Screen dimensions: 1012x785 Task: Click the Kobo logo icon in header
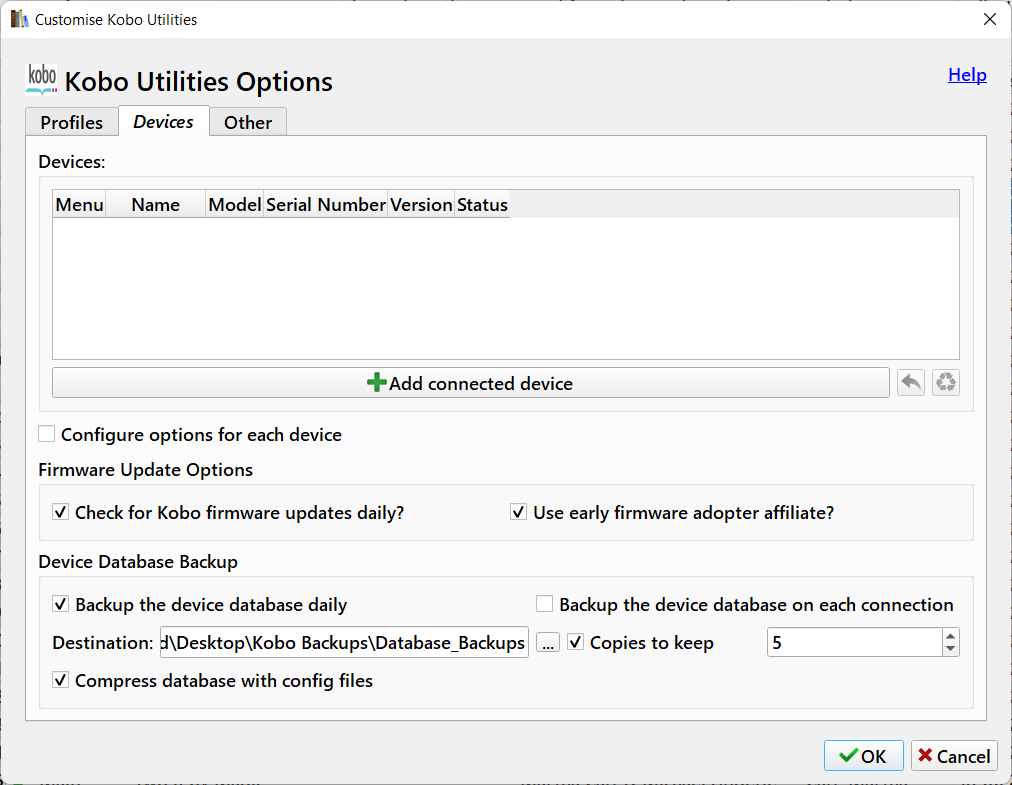[41, 78]
